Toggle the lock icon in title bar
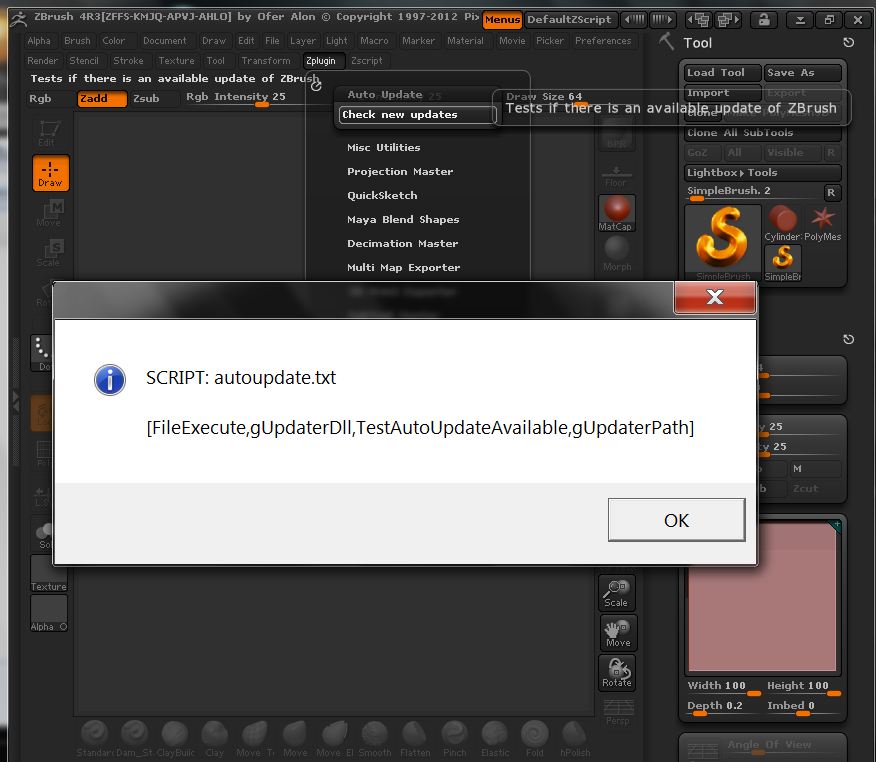 763,20
